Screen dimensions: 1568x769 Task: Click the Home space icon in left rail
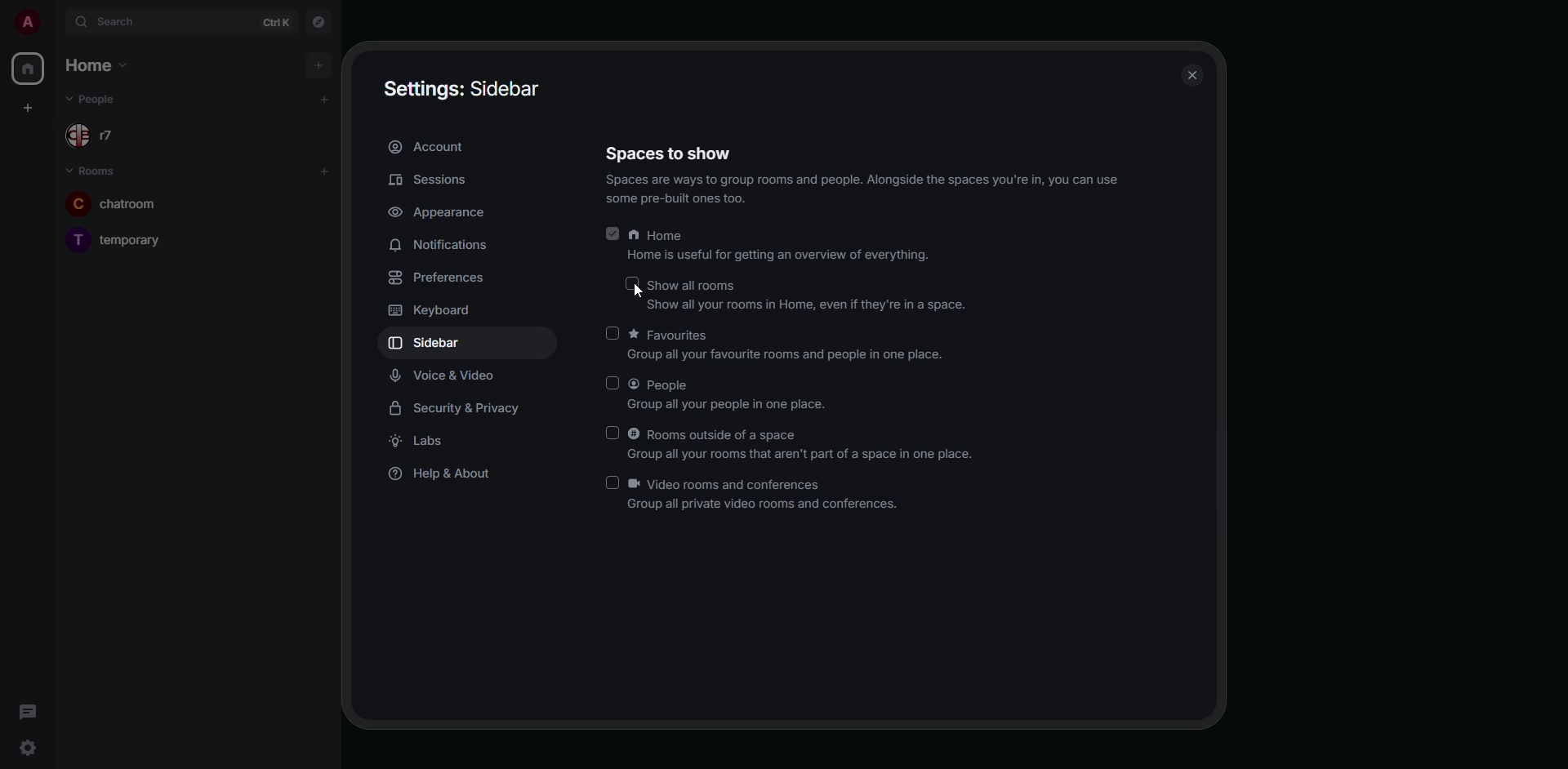click(x=28, y=69)
